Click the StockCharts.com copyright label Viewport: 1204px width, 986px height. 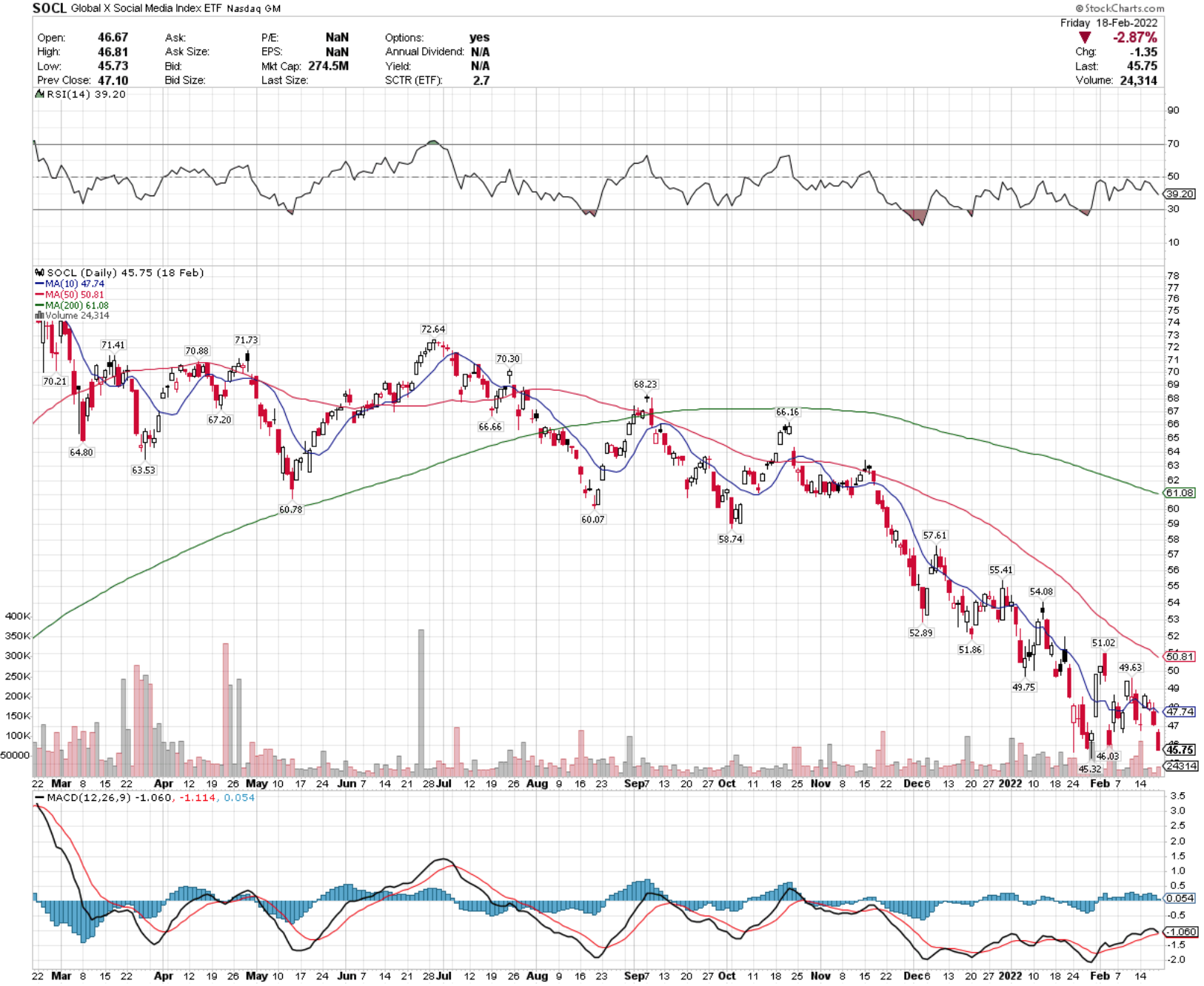point(1120,8)
